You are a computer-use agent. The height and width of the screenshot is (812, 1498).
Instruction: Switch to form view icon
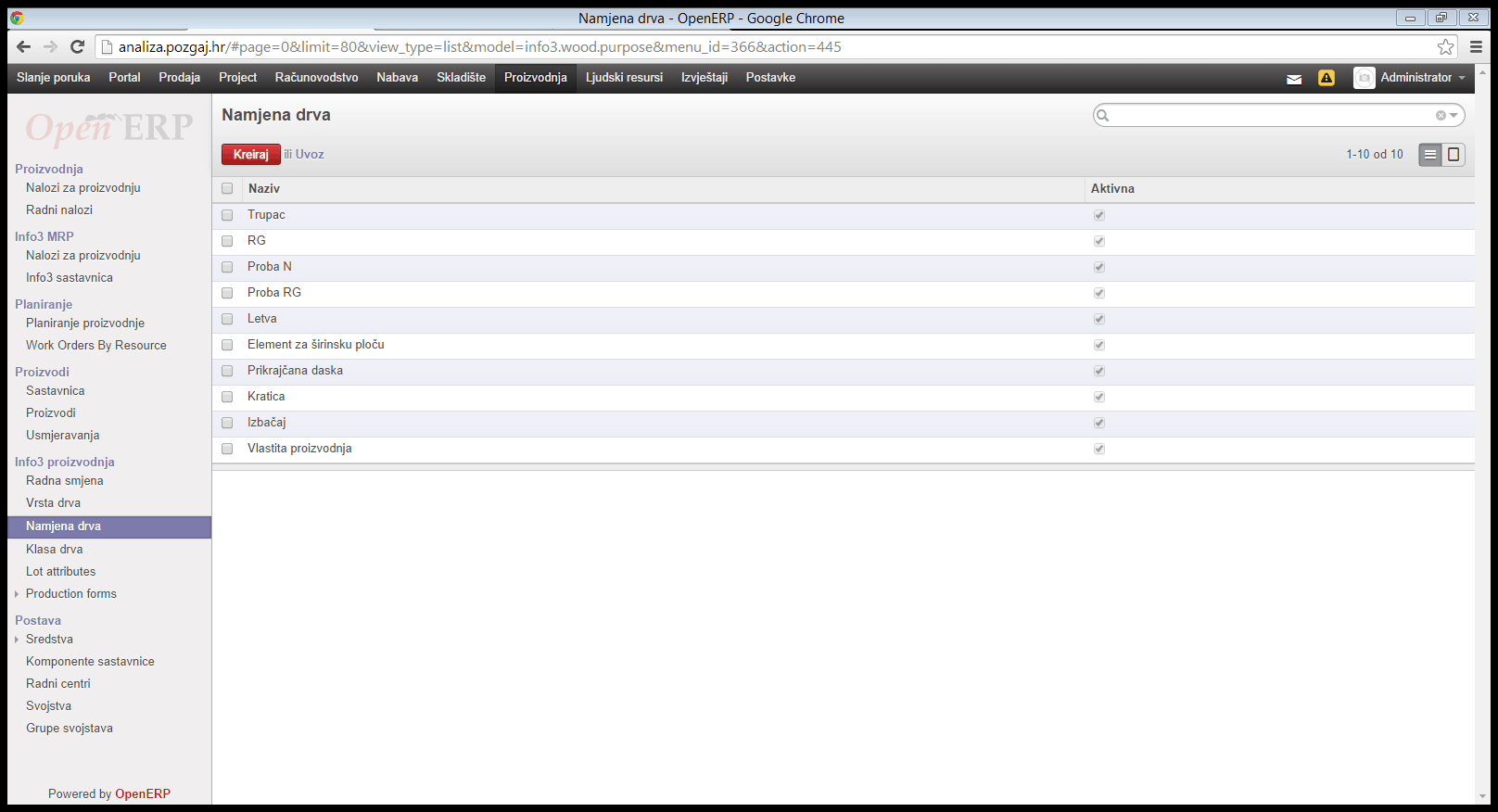[x=1454, y=155]
